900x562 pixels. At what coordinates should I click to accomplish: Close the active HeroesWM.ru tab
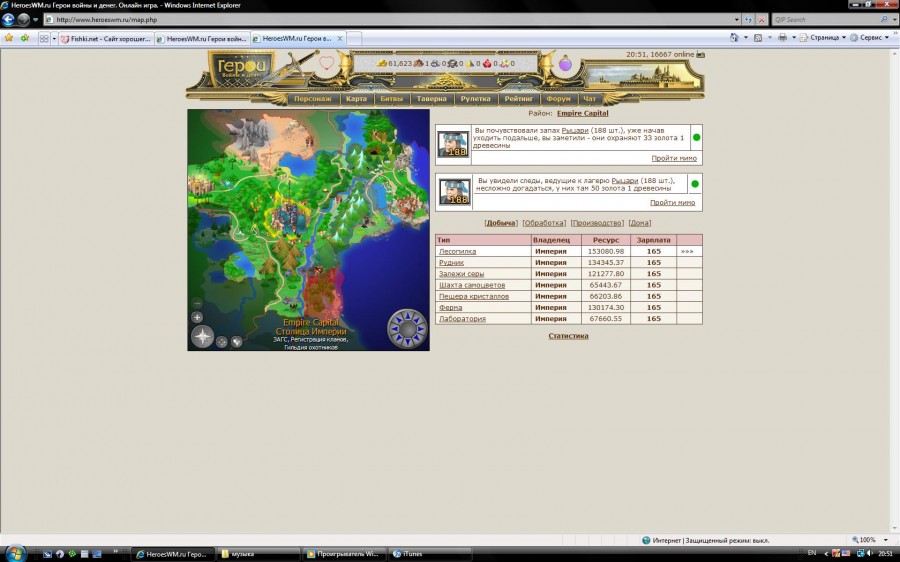click(x=340, y=38)
